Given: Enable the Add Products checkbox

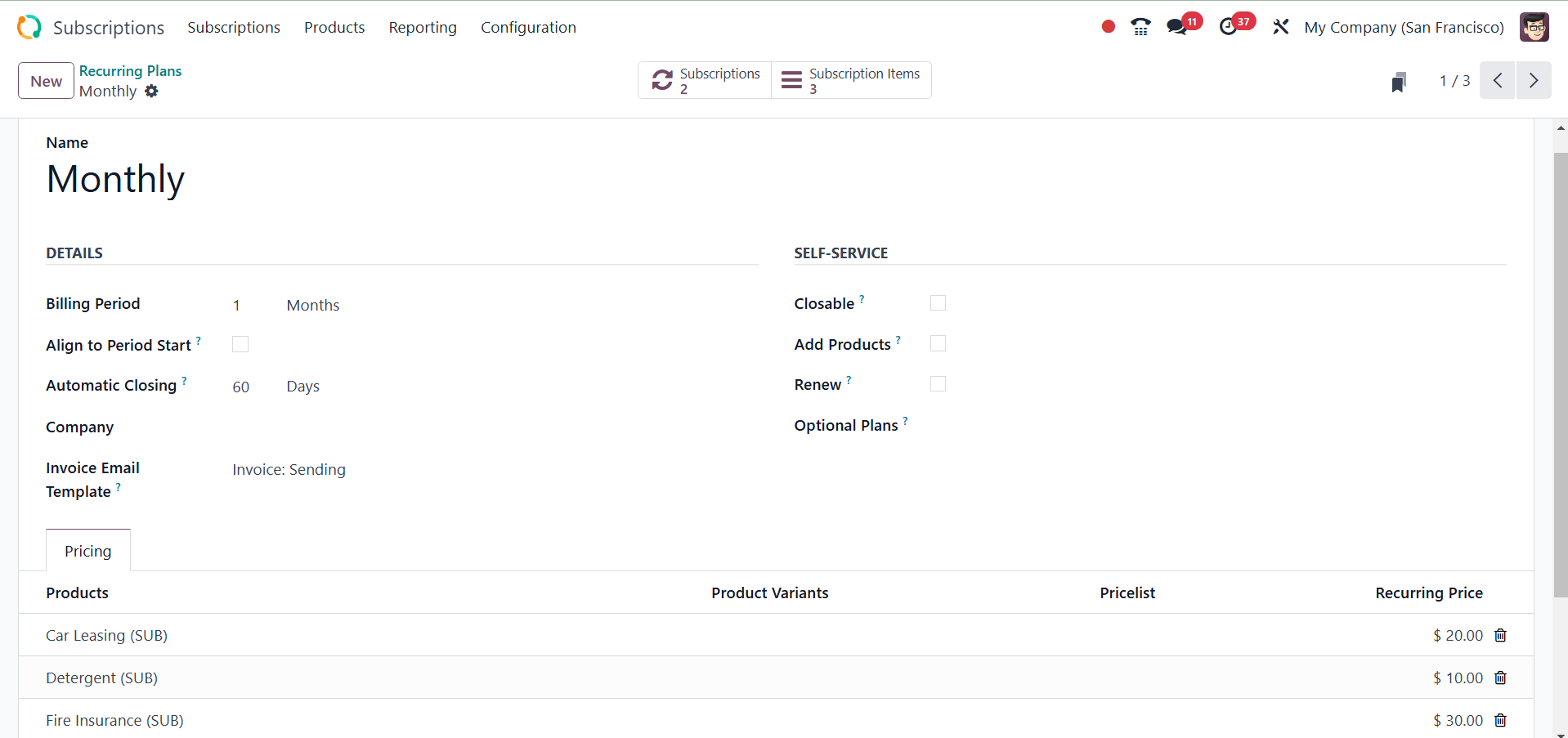Looking at the screenshot, I should (938, 343).
